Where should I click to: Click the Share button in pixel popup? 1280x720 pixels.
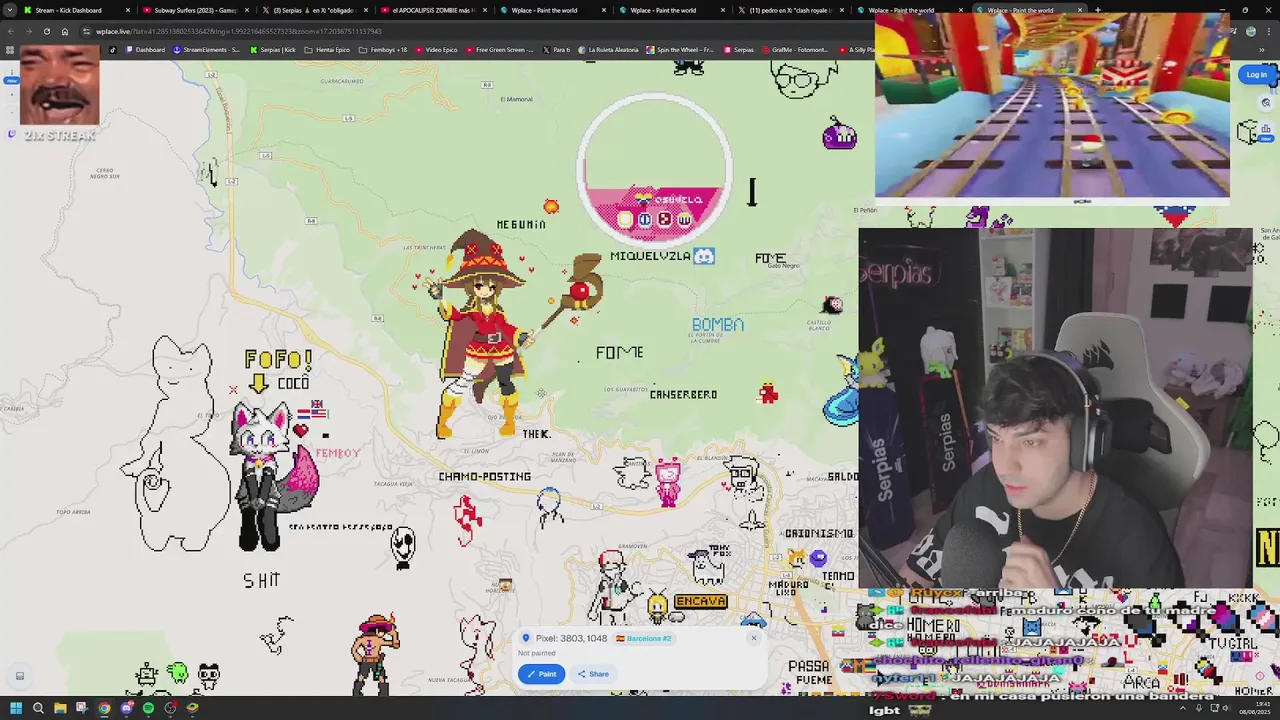tap(593, 674)
